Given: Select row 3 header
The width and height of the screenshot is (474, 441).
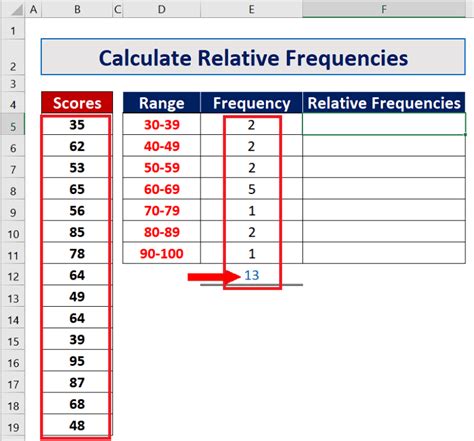Looking at the screenshot, I should pyautogui.click(x=13, y=84).
